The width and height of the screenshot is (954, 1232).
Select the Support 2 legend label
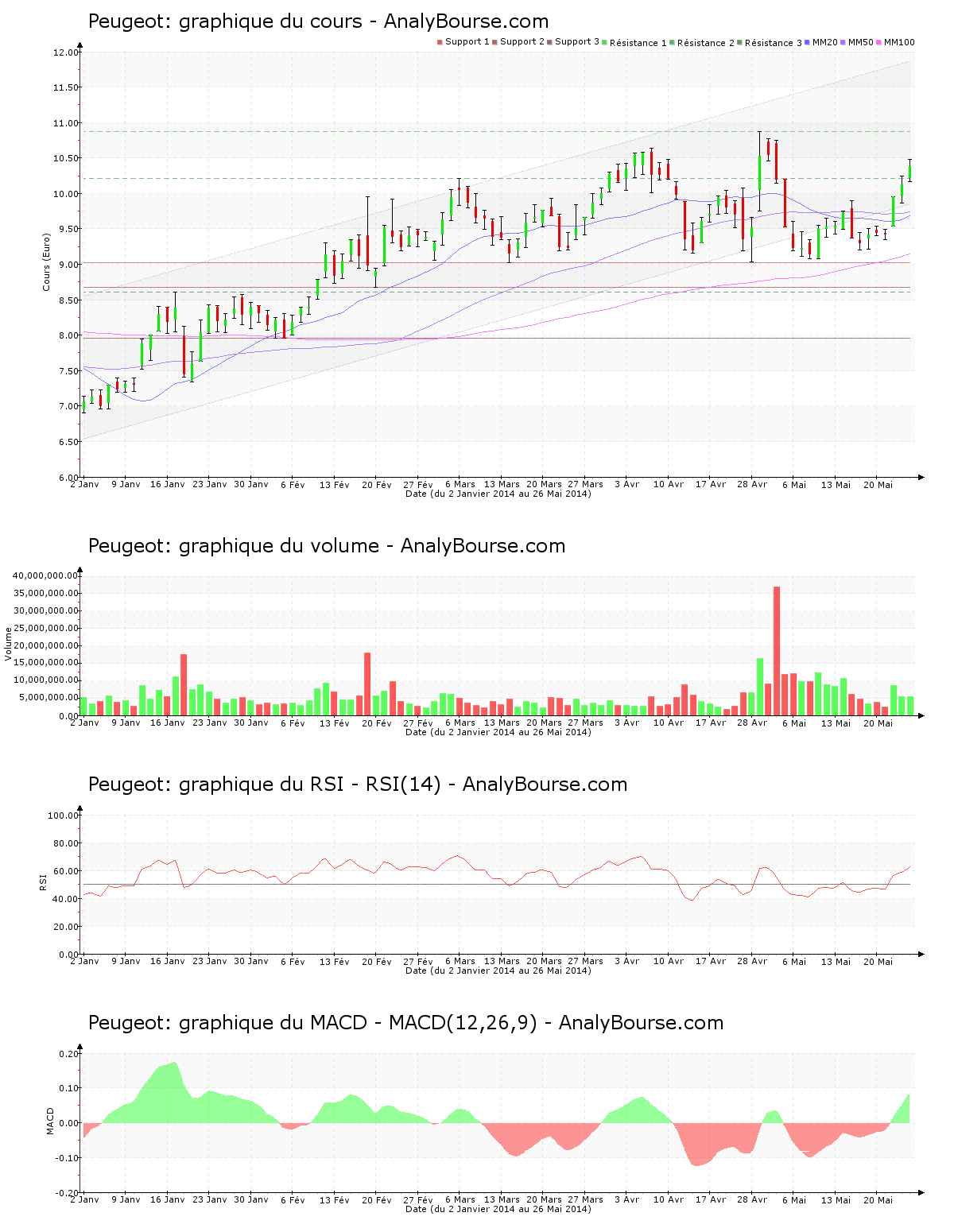click(x=522, y=42)
